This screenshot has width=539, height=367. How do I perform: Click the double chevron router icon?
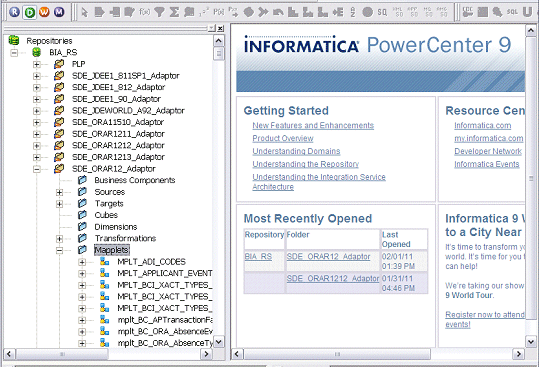click(263, 12)
